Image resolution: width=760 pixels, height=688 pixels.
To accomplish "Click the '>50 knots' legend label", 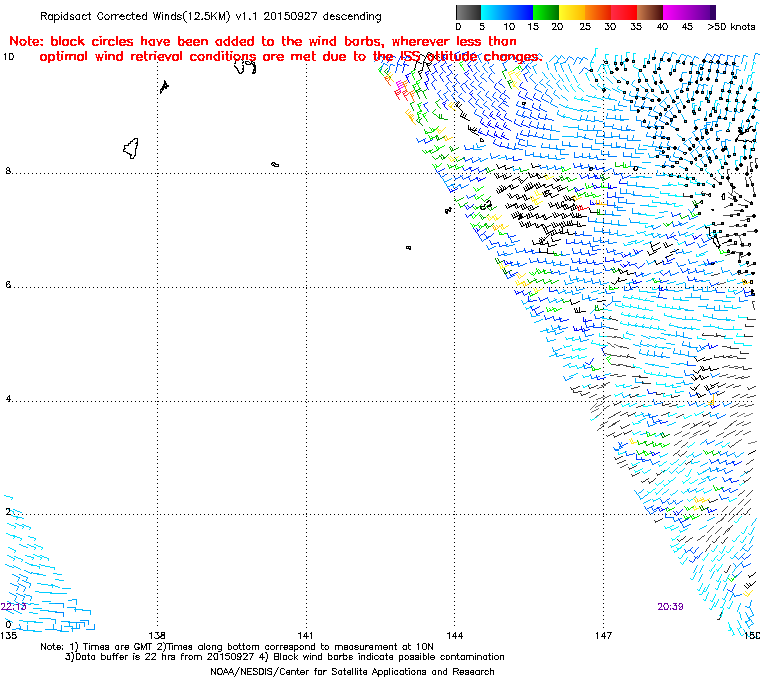I will 731,27.
